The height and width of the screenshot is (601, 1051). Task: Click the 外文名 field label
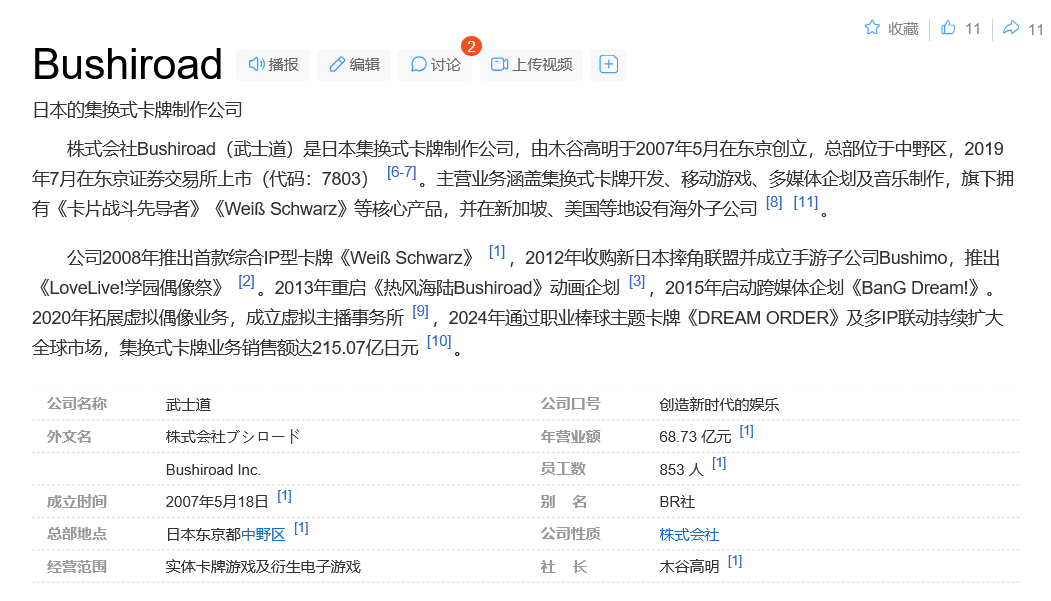[x=69, y=437]
